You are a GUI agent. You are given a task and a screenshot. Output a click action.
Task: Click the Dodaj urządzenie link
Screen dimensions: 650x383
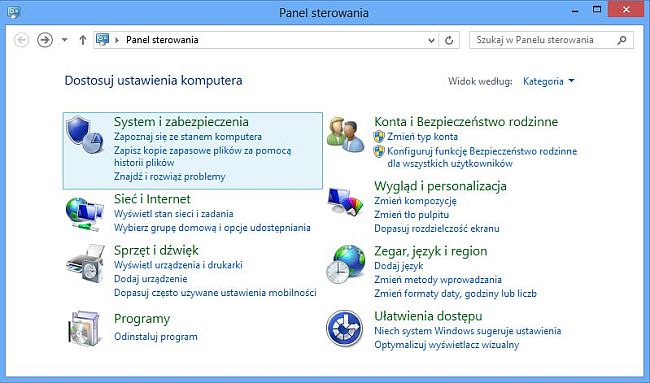tap(150, 279)
